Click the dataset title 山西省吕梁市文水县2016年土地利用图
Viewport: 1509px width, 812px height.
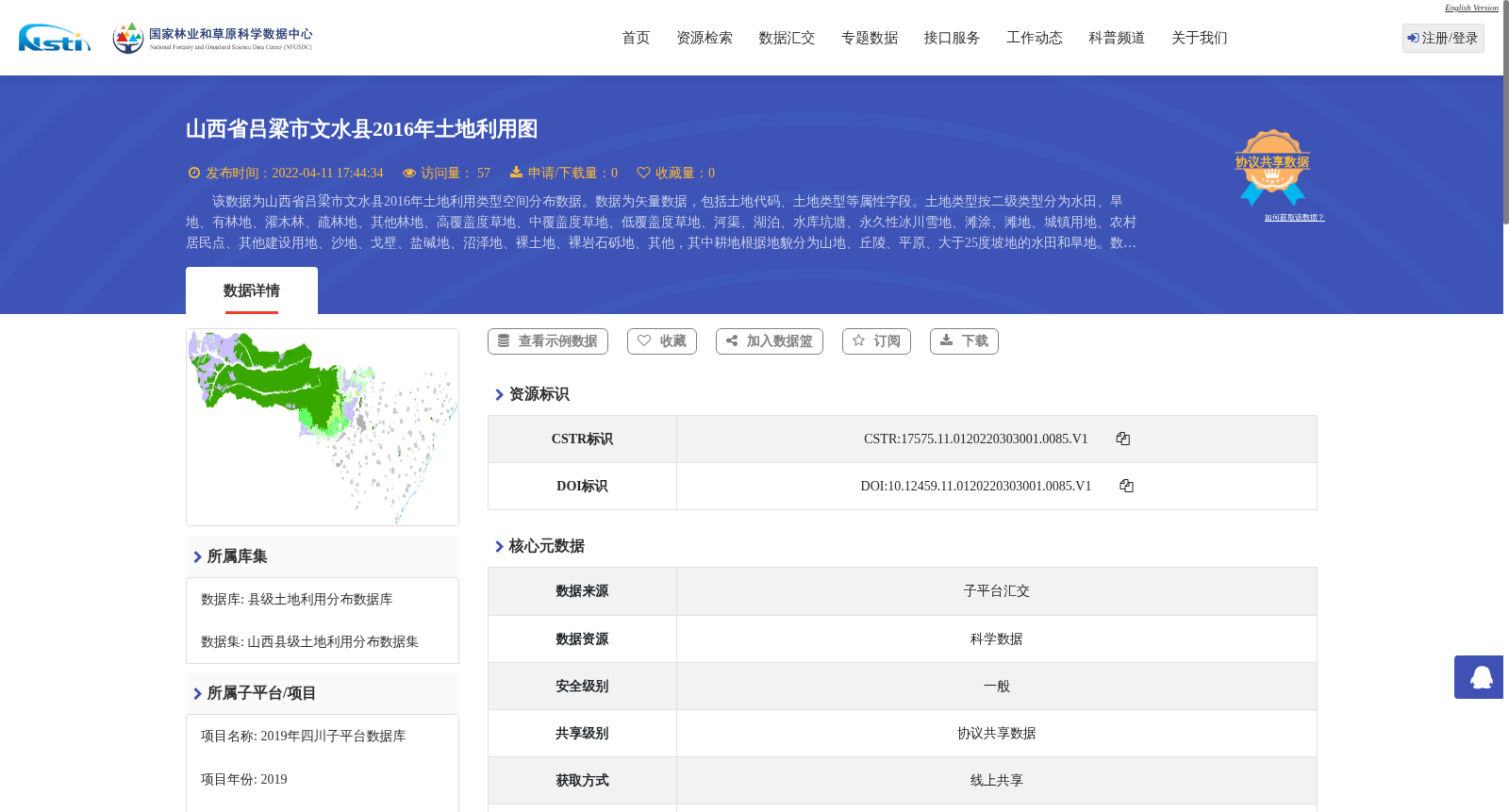point(362,129)
